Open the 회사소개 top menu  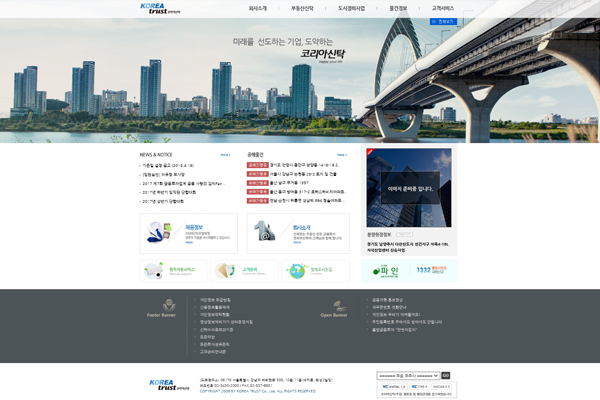(x=258, y=8)
